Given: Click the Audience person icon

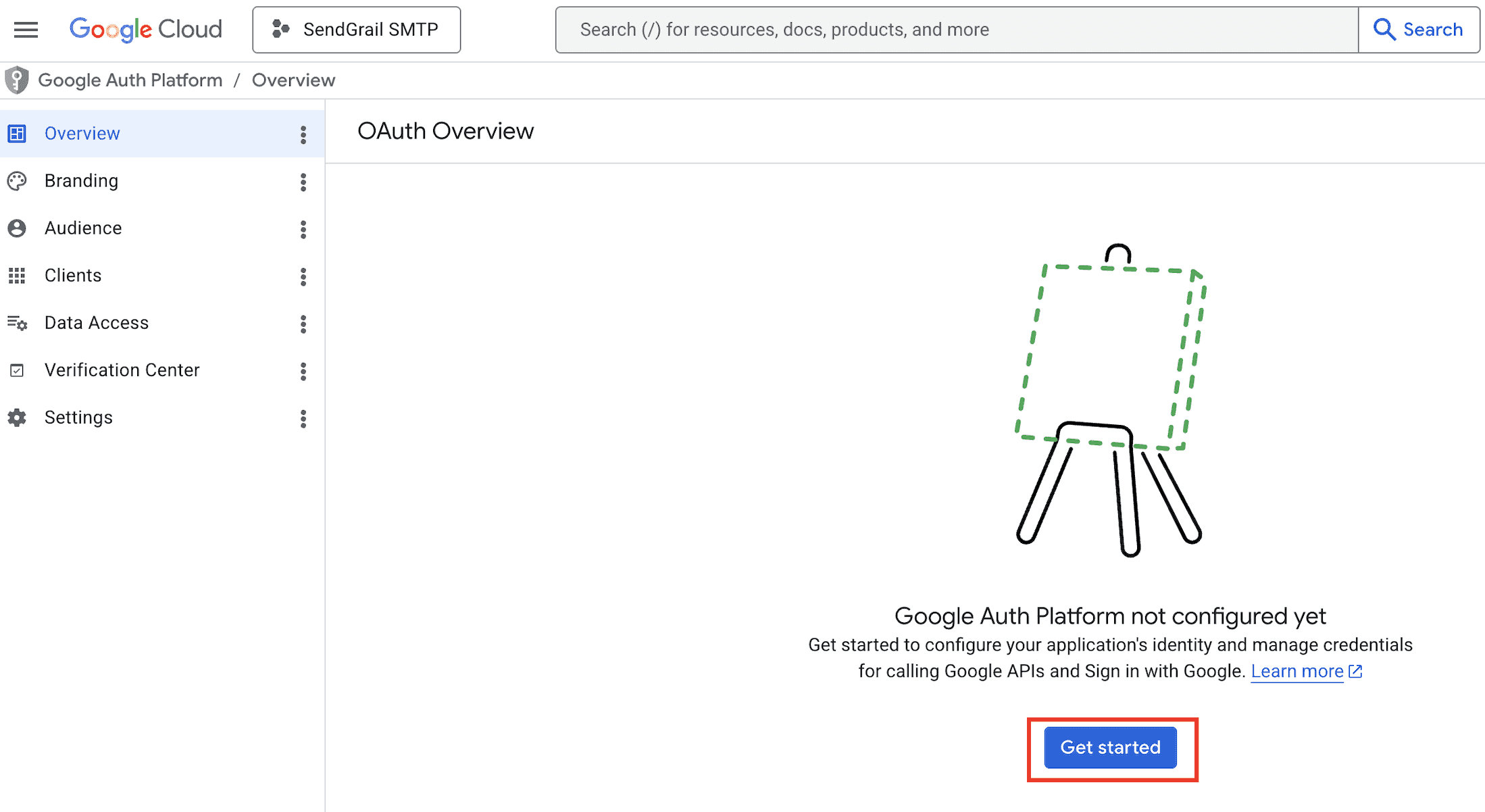Looking at the screenshot, I should (17, 228).
